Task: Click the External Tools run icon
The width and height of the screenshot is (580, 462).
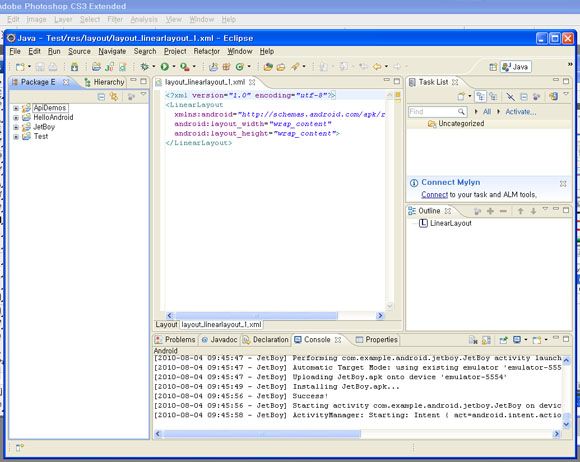Action: coord(184,67)
